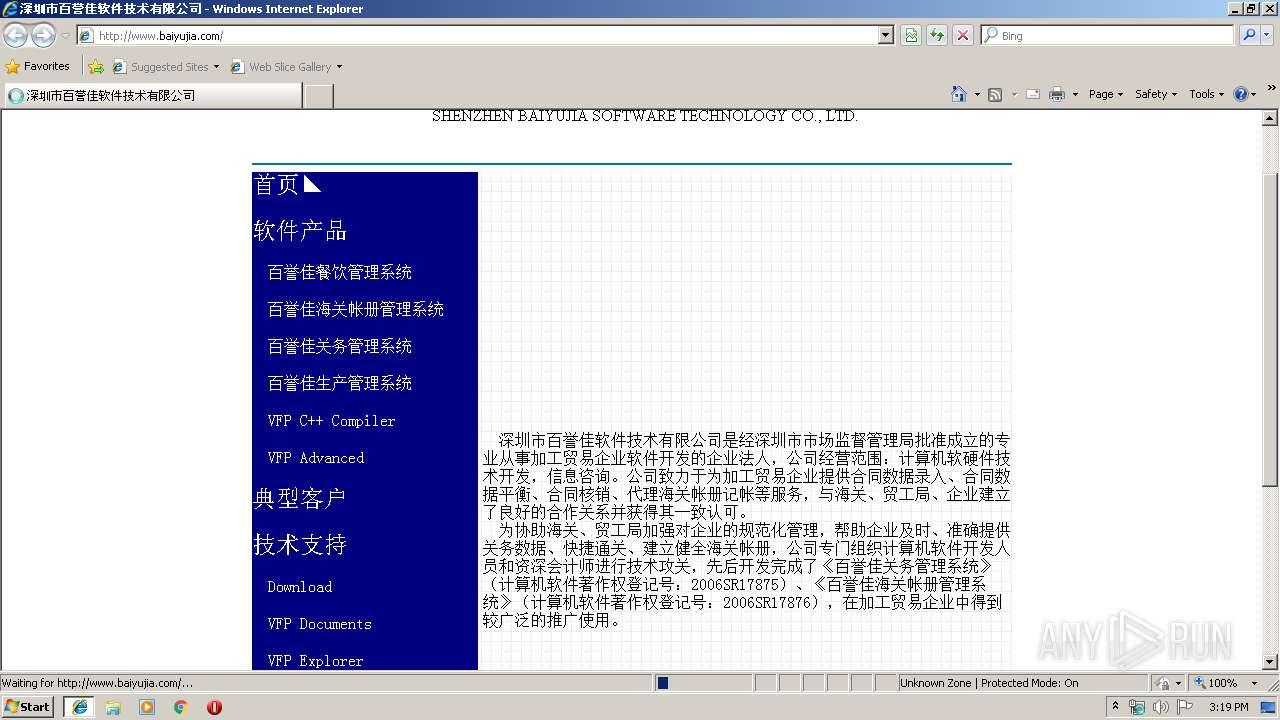Open the Chrome taskbar icon
1280x720 pixels.
click(x=180, y=707)
